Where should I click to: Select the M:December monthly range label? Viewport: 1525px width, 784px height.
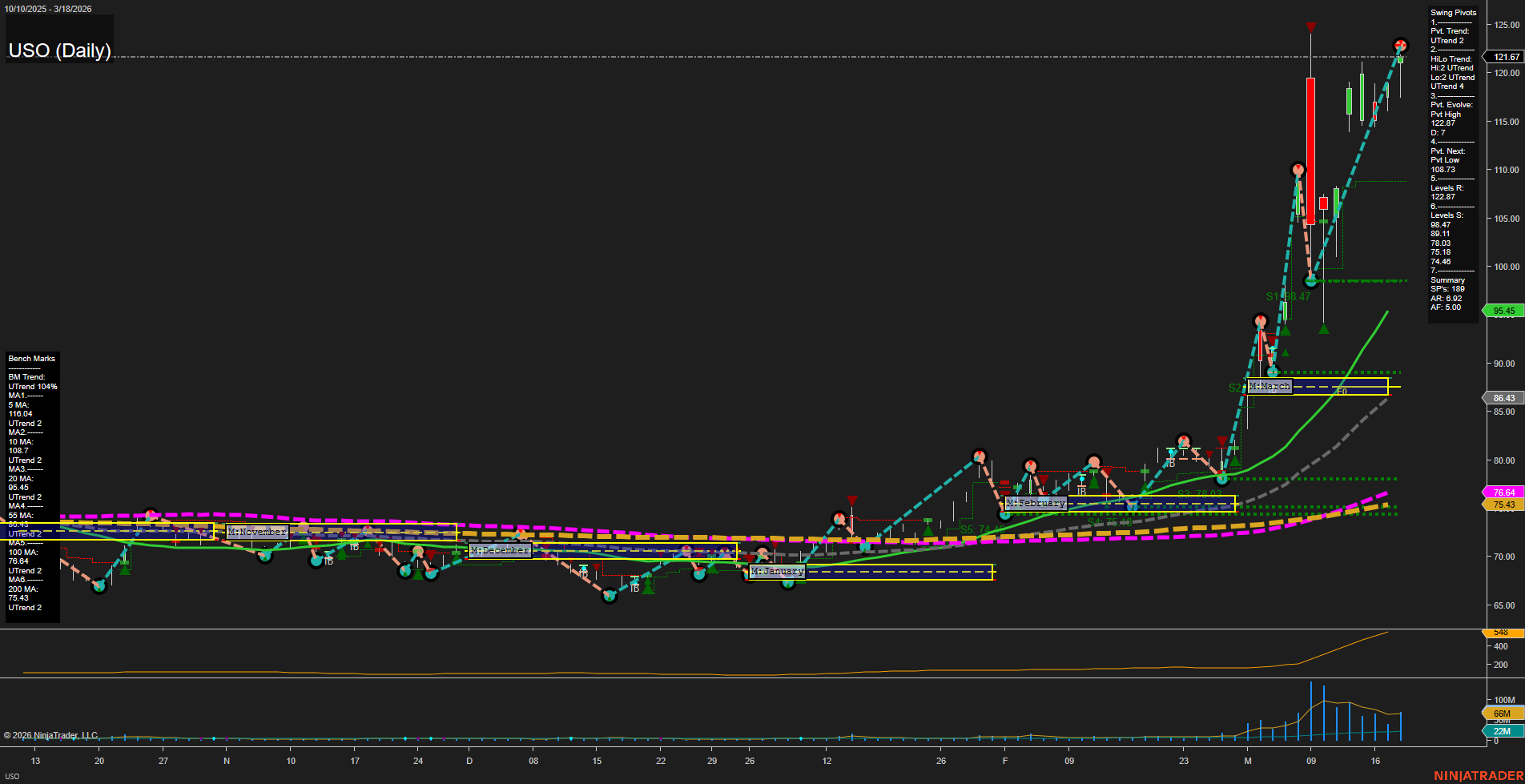500,550
